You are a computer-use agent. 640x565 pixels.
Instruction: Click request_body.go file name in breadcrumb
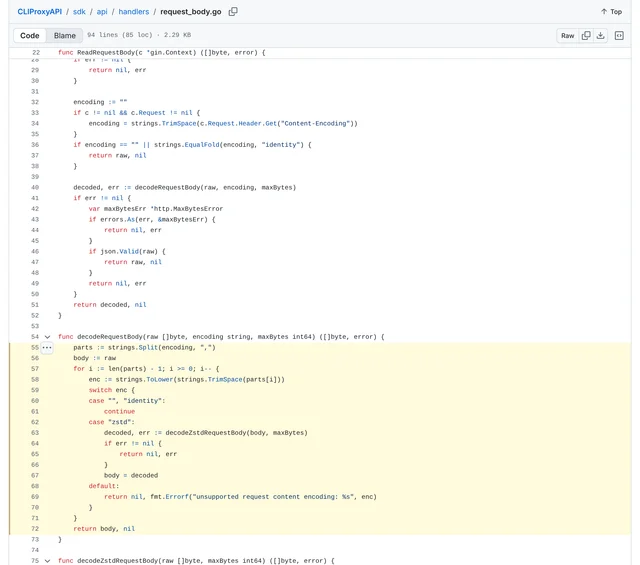(191, 11)
